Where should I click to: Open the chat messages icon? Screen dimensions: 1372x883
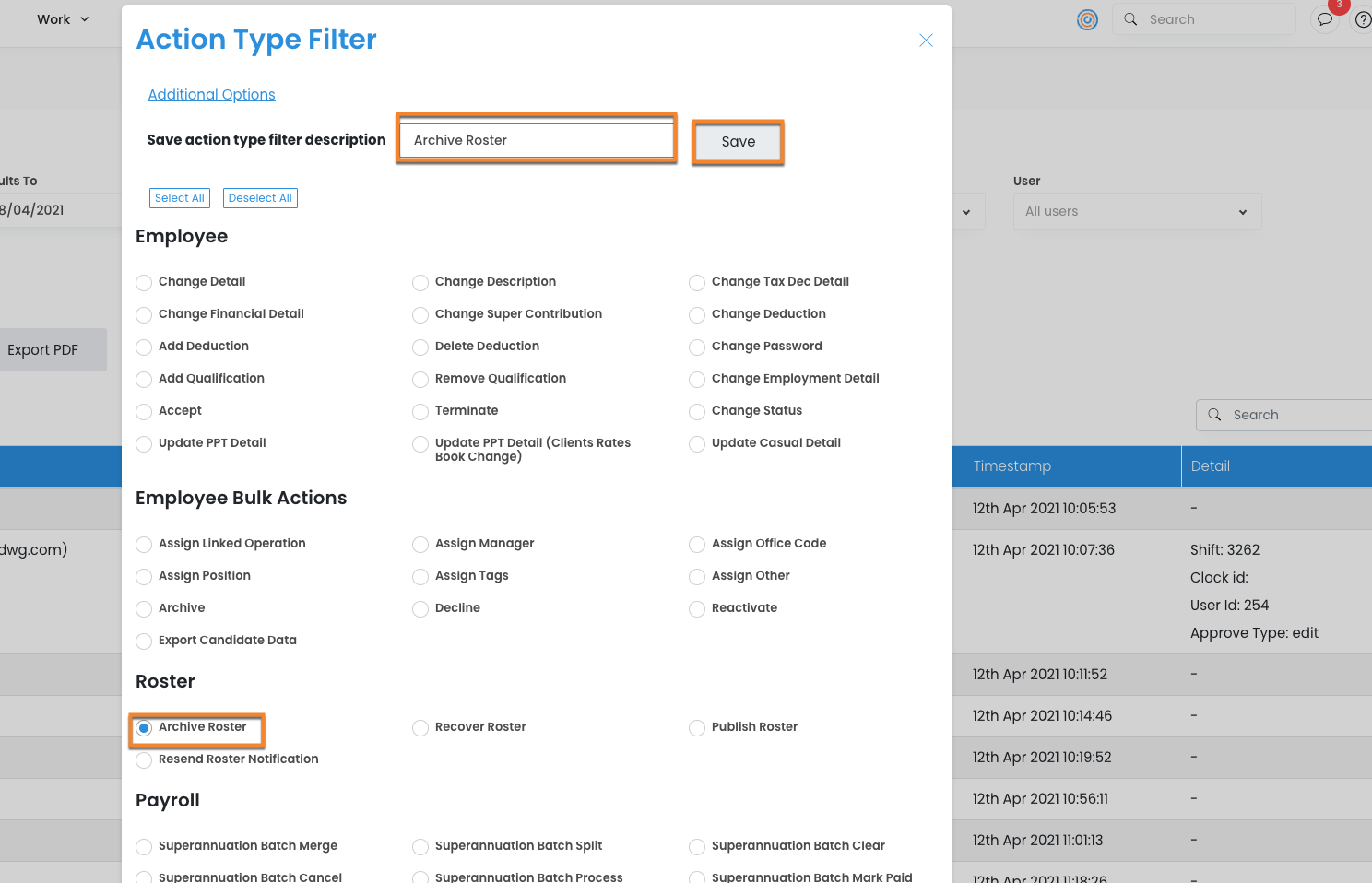click(x=1325, y=19)
